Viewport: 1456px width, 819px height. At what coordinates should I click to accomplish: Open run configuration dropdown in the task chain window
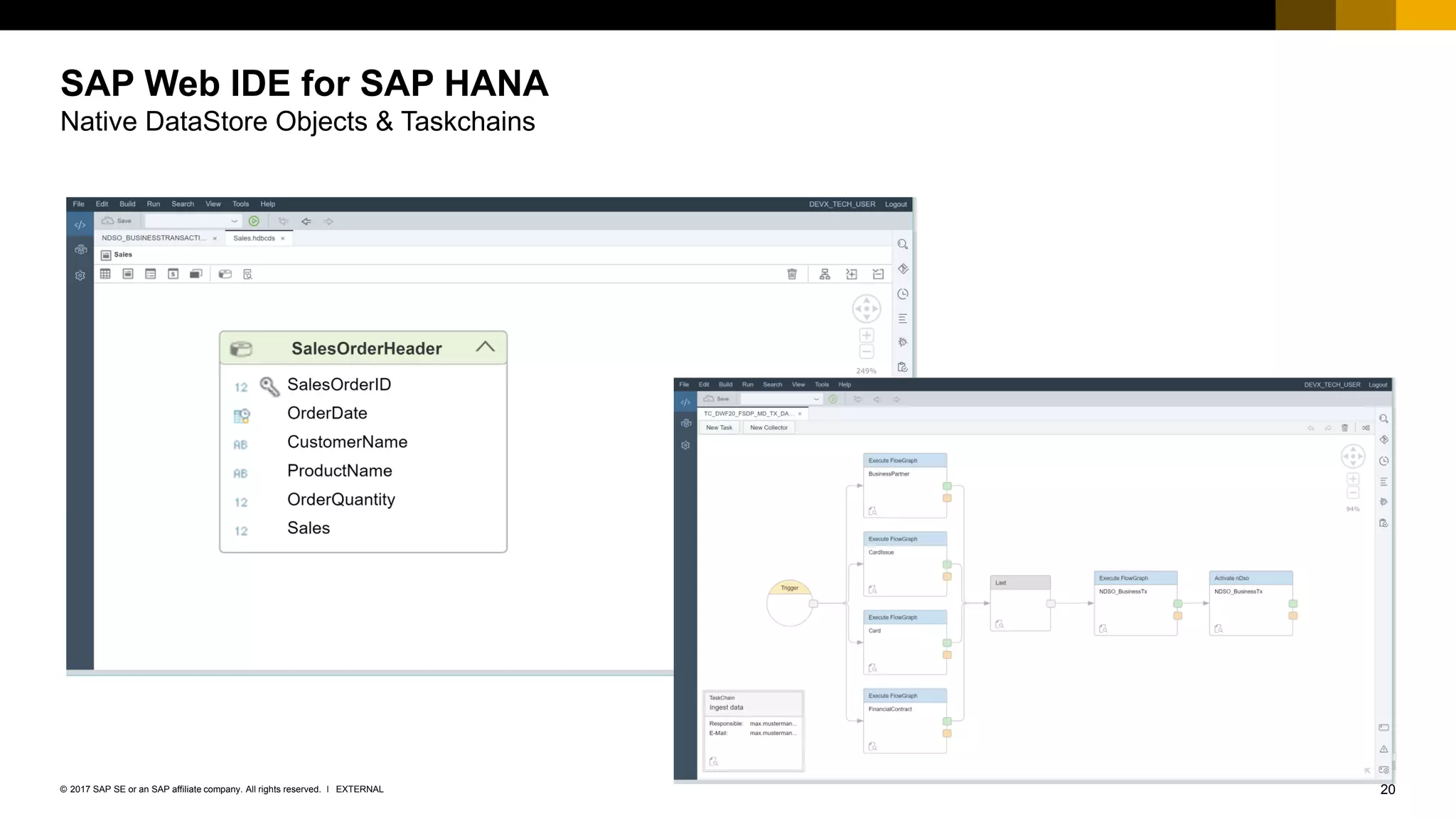pyautogui.click(x=781, y=399)
